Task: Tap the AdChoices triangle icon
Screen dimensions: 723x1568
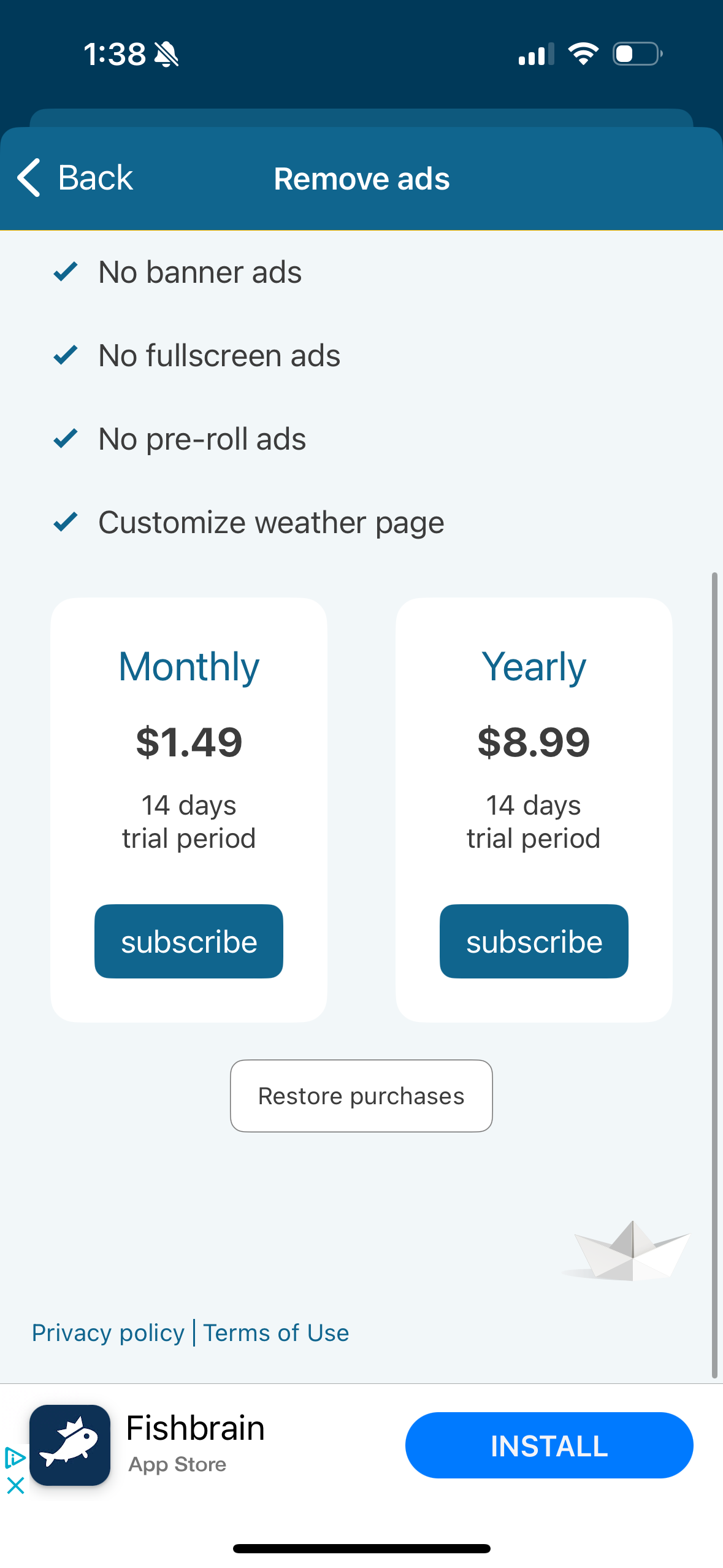Action: tap(14, 1458)
